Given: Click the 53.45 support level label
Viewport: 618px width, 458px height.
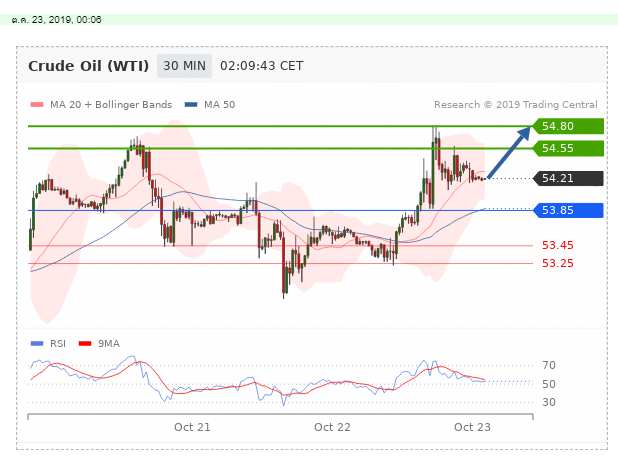Looking at the screenshot, I should click(x=558, y=245).
